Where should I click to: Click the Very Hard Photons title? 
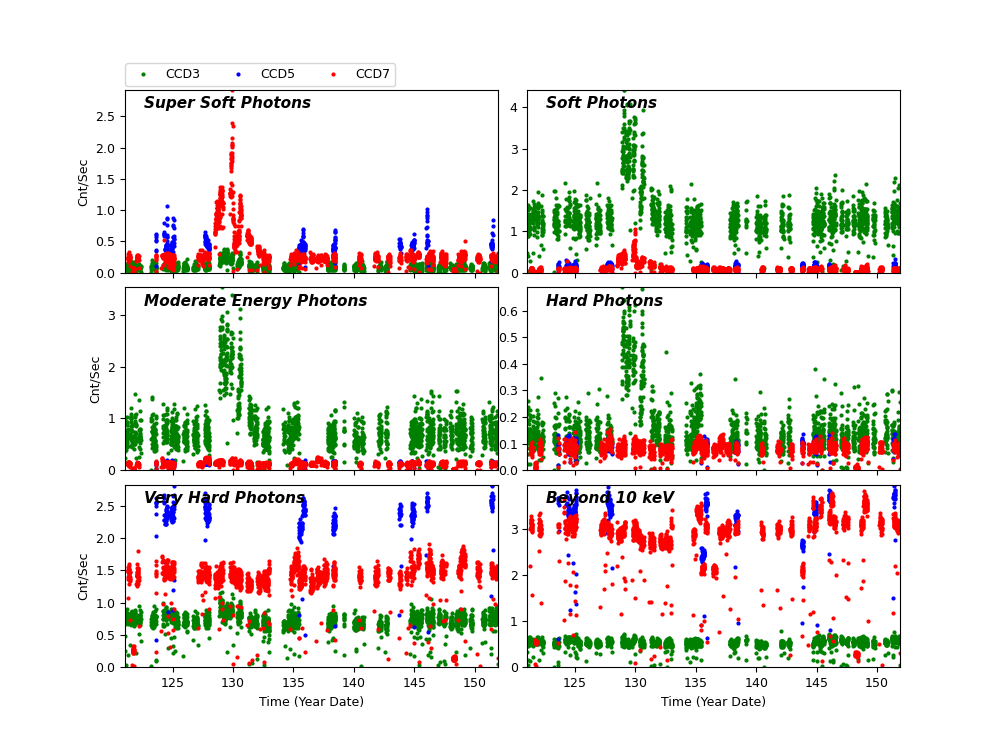click(x=224, y=498)
